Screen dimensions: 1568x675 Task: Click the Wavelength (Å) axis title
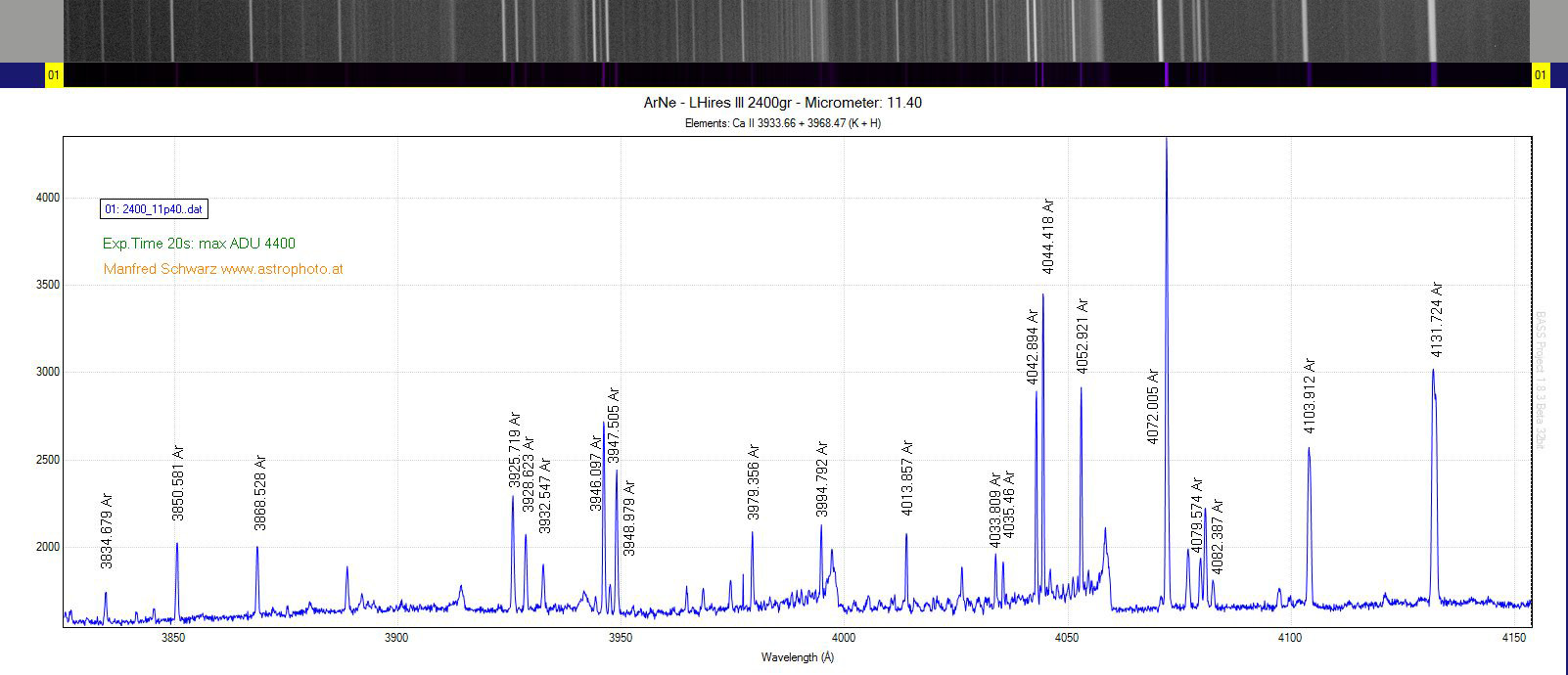point(799,657)
